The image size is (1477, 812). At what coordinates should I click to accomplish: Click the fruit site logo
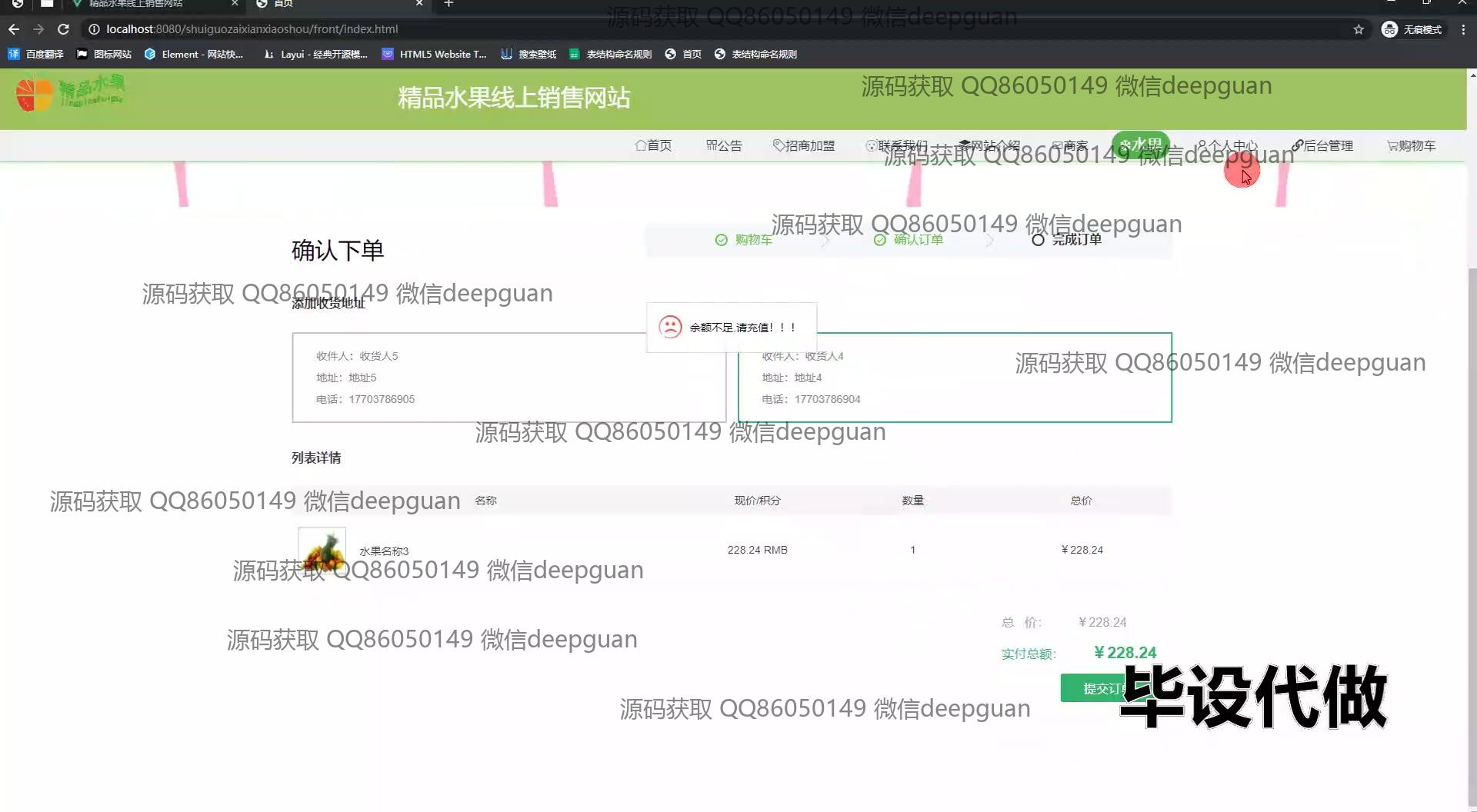tap(71, 94)
